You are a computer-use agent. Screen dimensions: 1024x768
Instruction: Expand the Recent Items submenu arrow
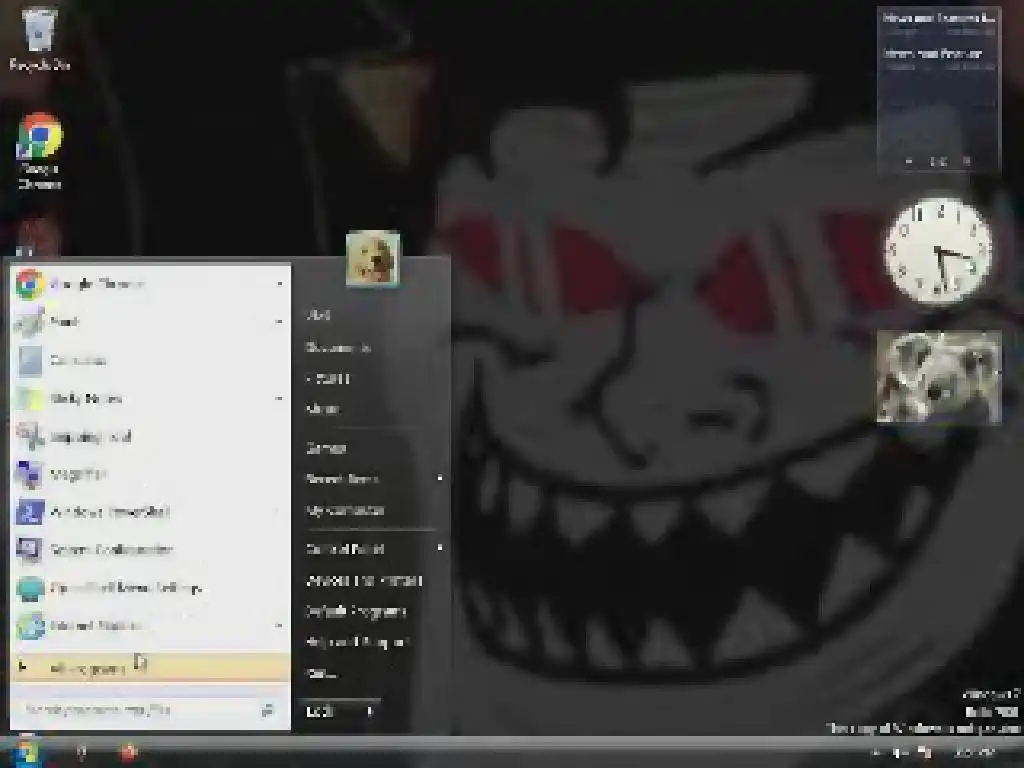click(x=440, y=479)
